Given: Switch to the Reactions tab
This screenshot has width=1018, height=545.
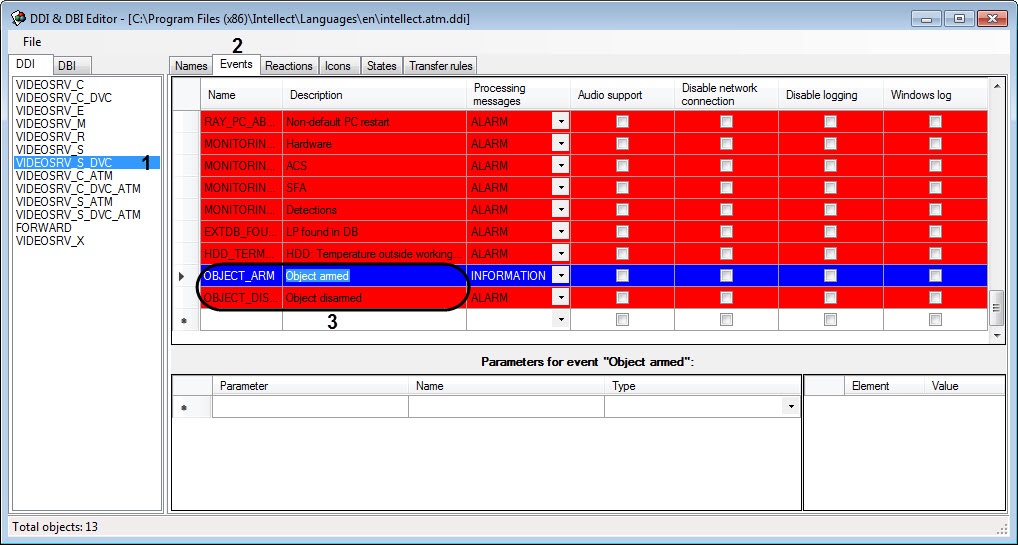Looking at the screenshot, I should pos(289,66).
